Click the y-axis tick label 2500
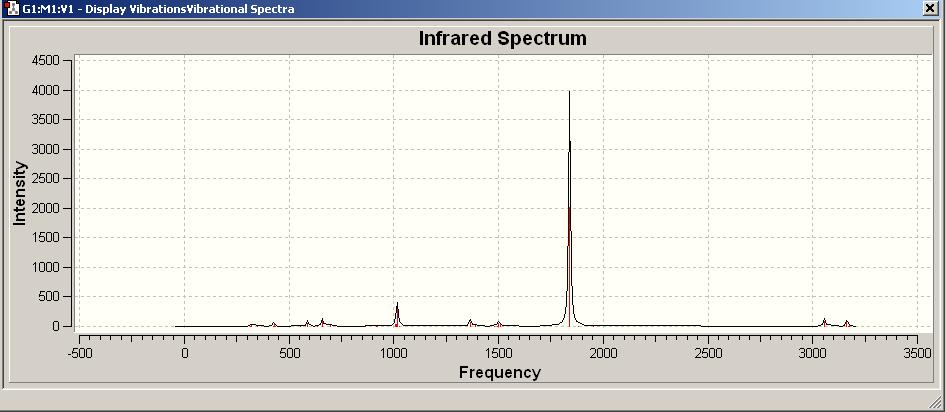Viewport: 945px width, 412px height. pyautogui.click(x=46, y=179)
